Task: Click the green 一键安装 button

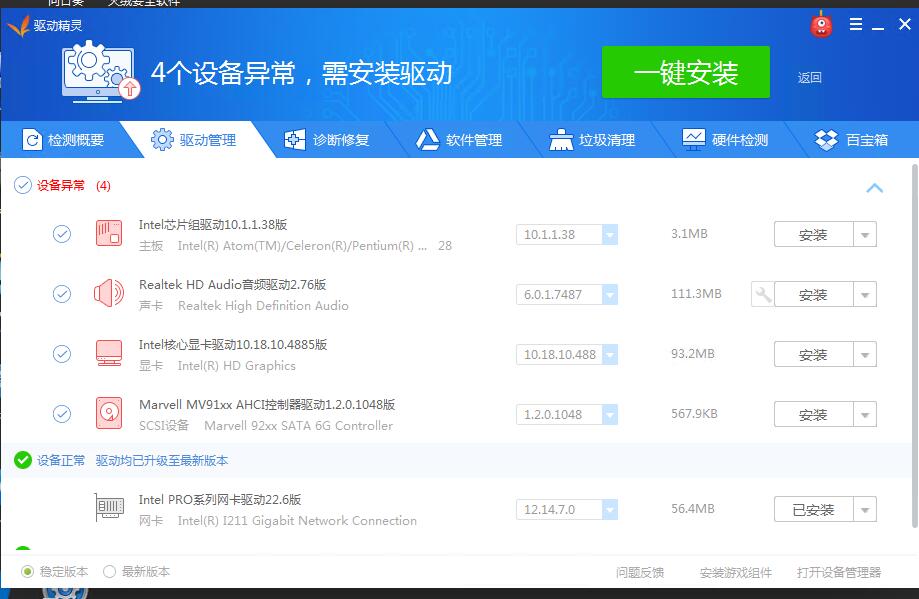Action: click(x=686, y=72)
